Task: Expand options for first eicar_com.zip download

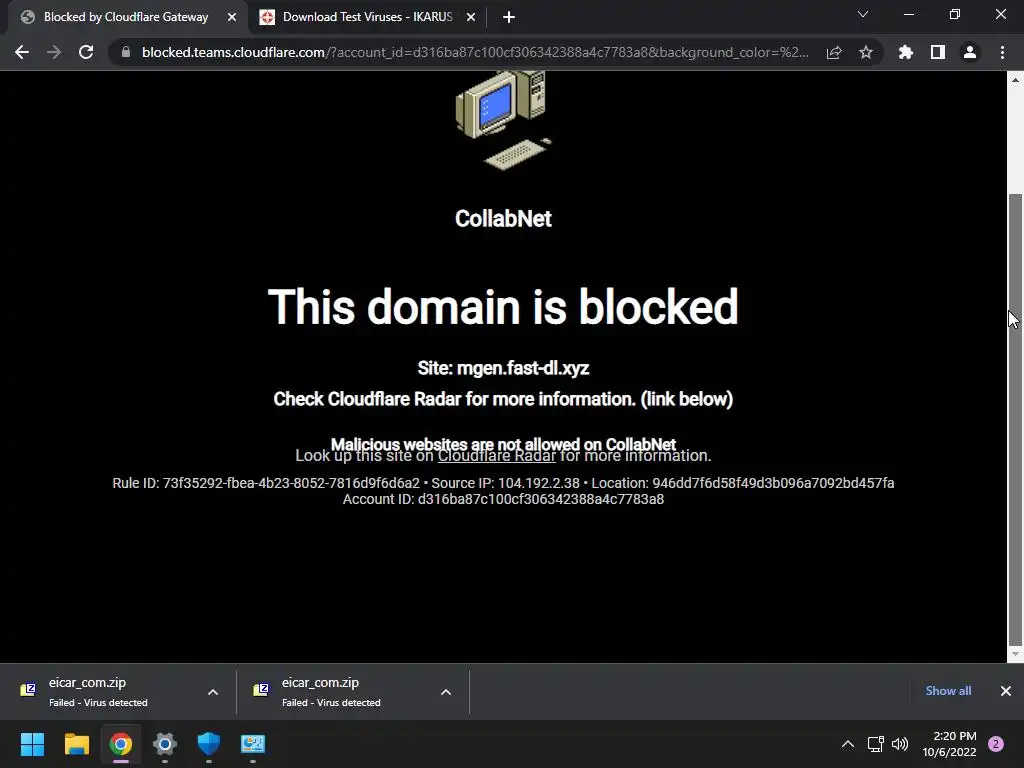Action: [213, 692]
